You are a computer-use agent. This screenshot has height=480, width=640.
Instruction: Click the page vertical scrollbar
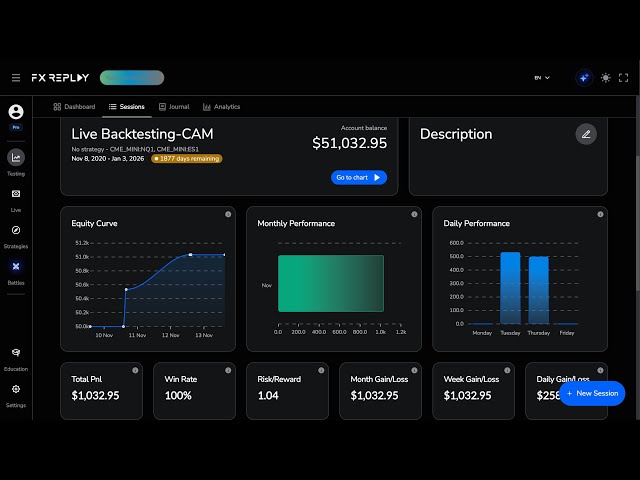pos(638,222)
